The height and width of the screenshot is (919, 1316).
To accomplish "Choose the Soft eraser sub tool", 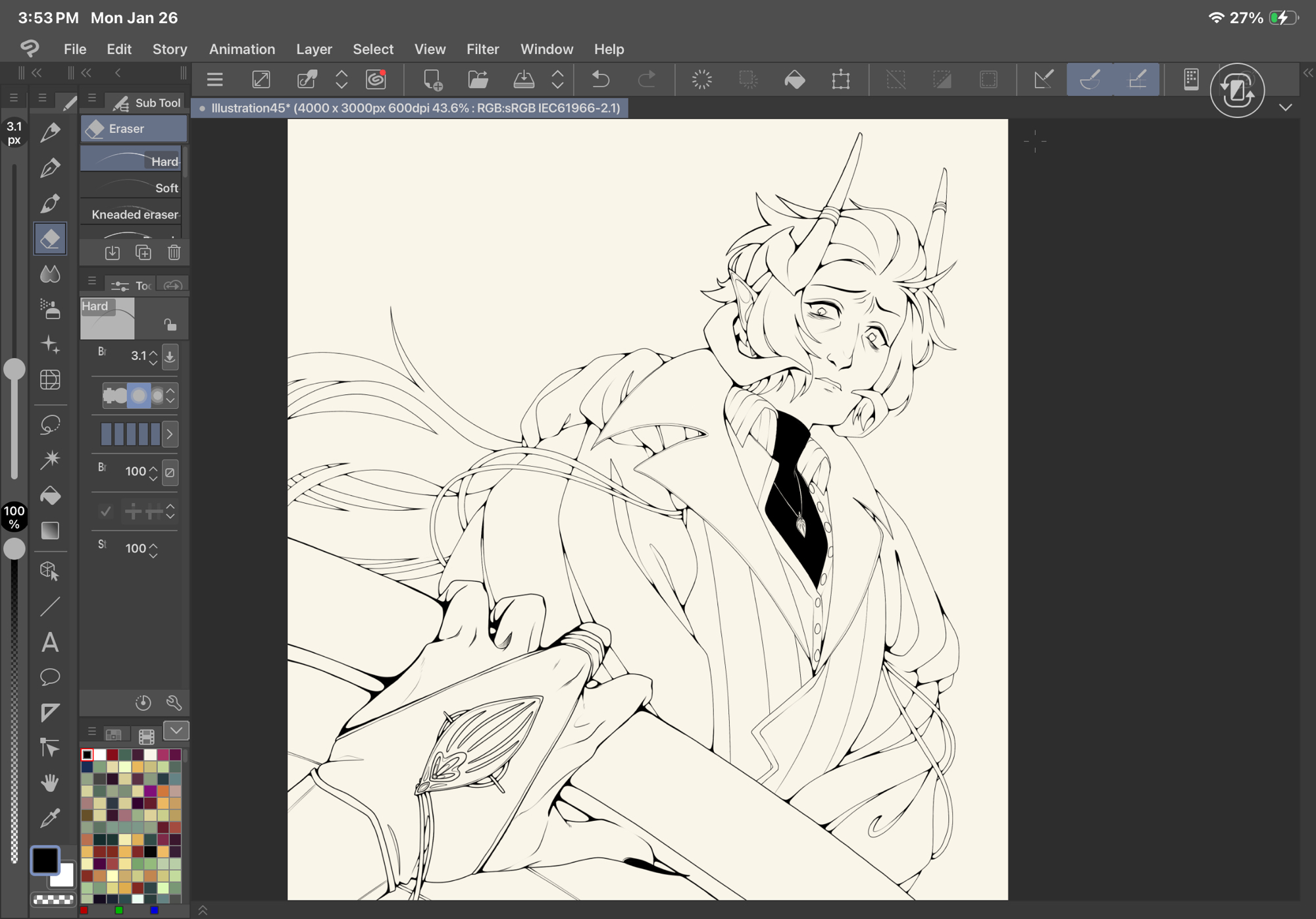I will [132, 188].
